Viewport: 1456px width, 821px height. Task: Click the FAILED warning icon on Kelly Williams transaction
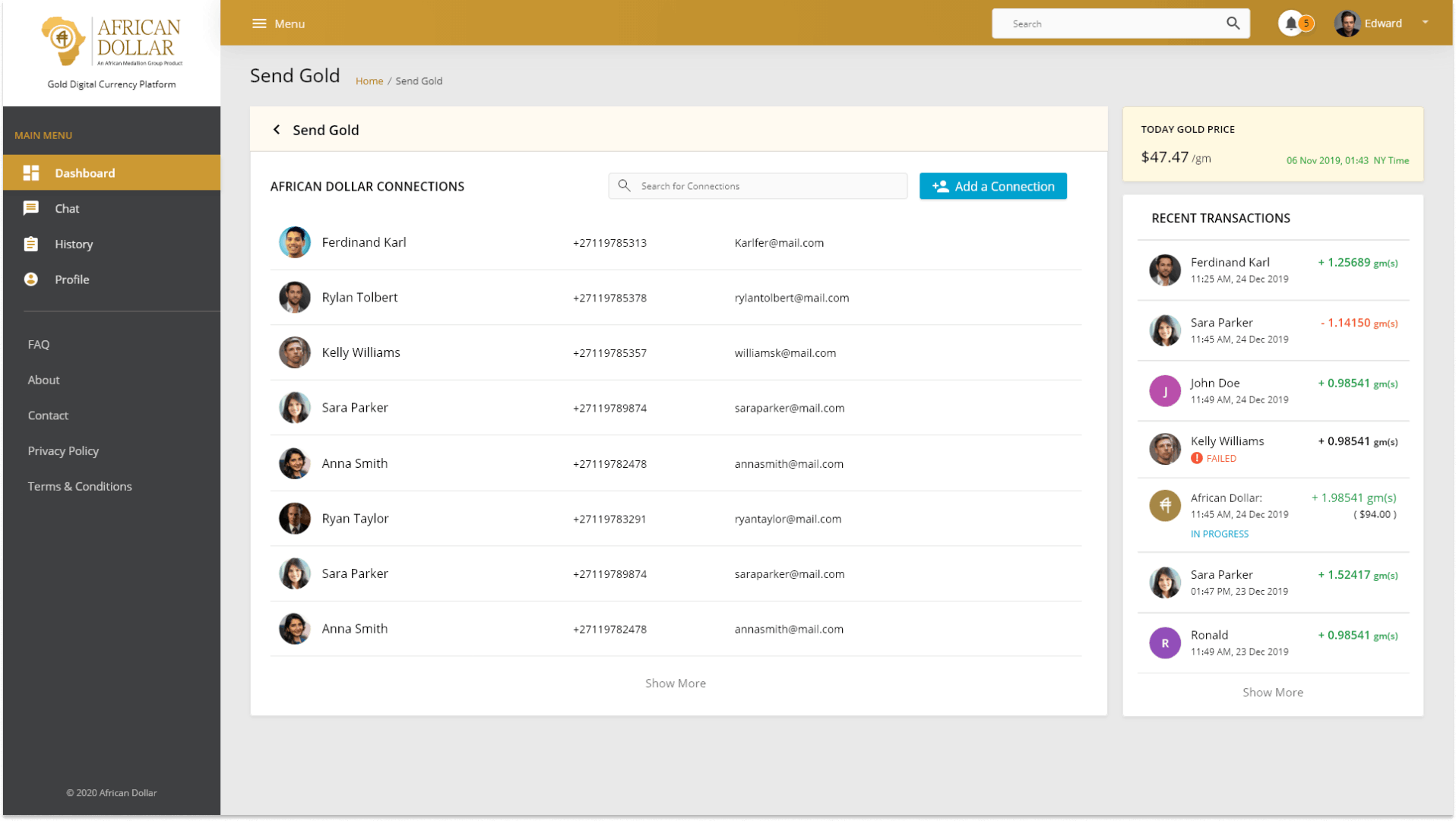pos(1197,458)
